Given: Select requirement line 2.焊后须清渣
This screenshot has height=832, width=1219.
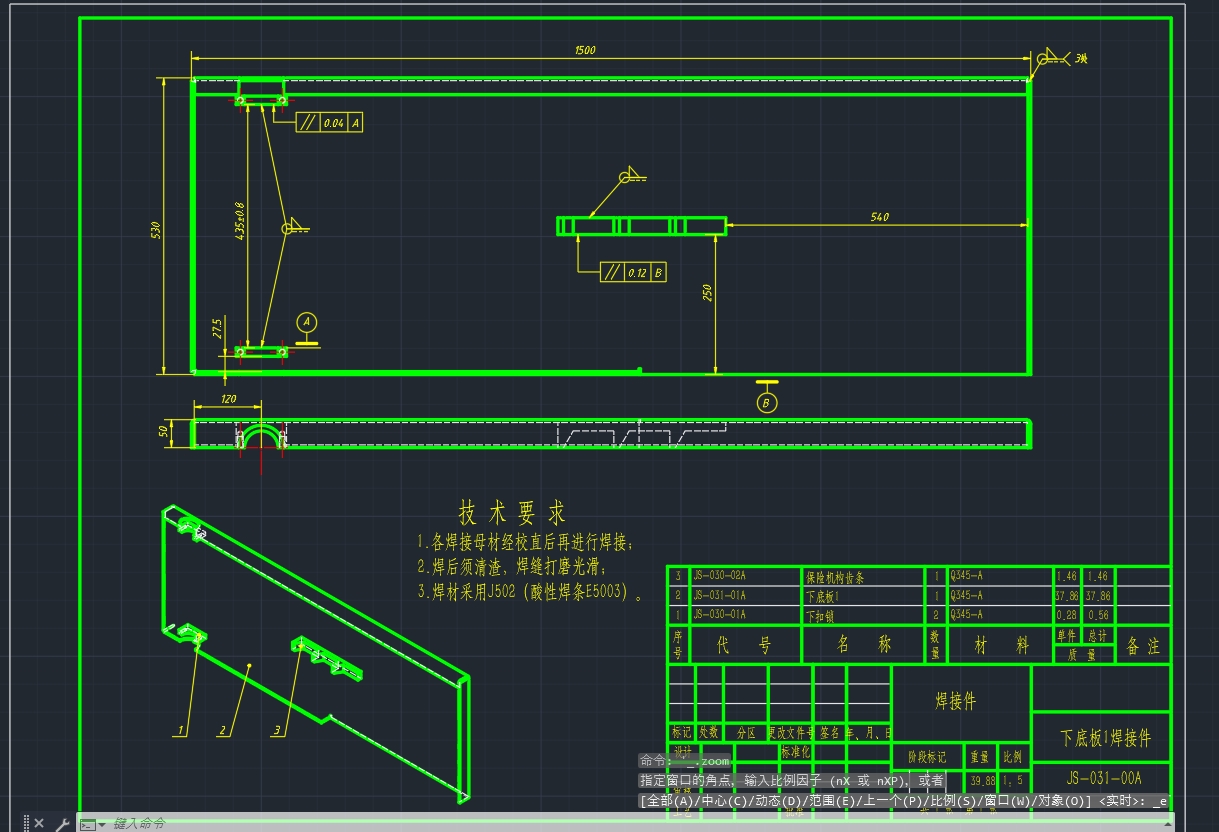Looking at the screenshot, I should (x=512, y=566).
